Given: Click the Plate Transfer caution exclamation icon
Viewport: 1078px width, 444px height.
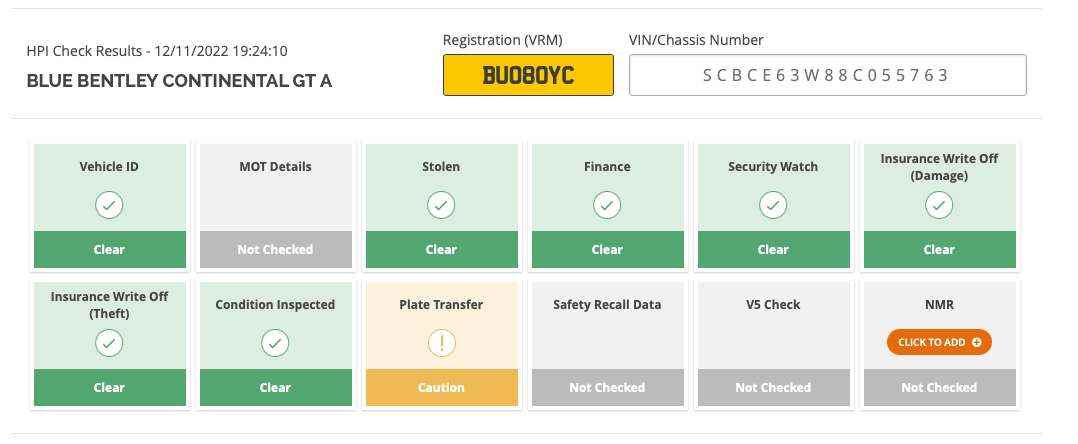Looking at the screenshot, I should click(441, 343).
